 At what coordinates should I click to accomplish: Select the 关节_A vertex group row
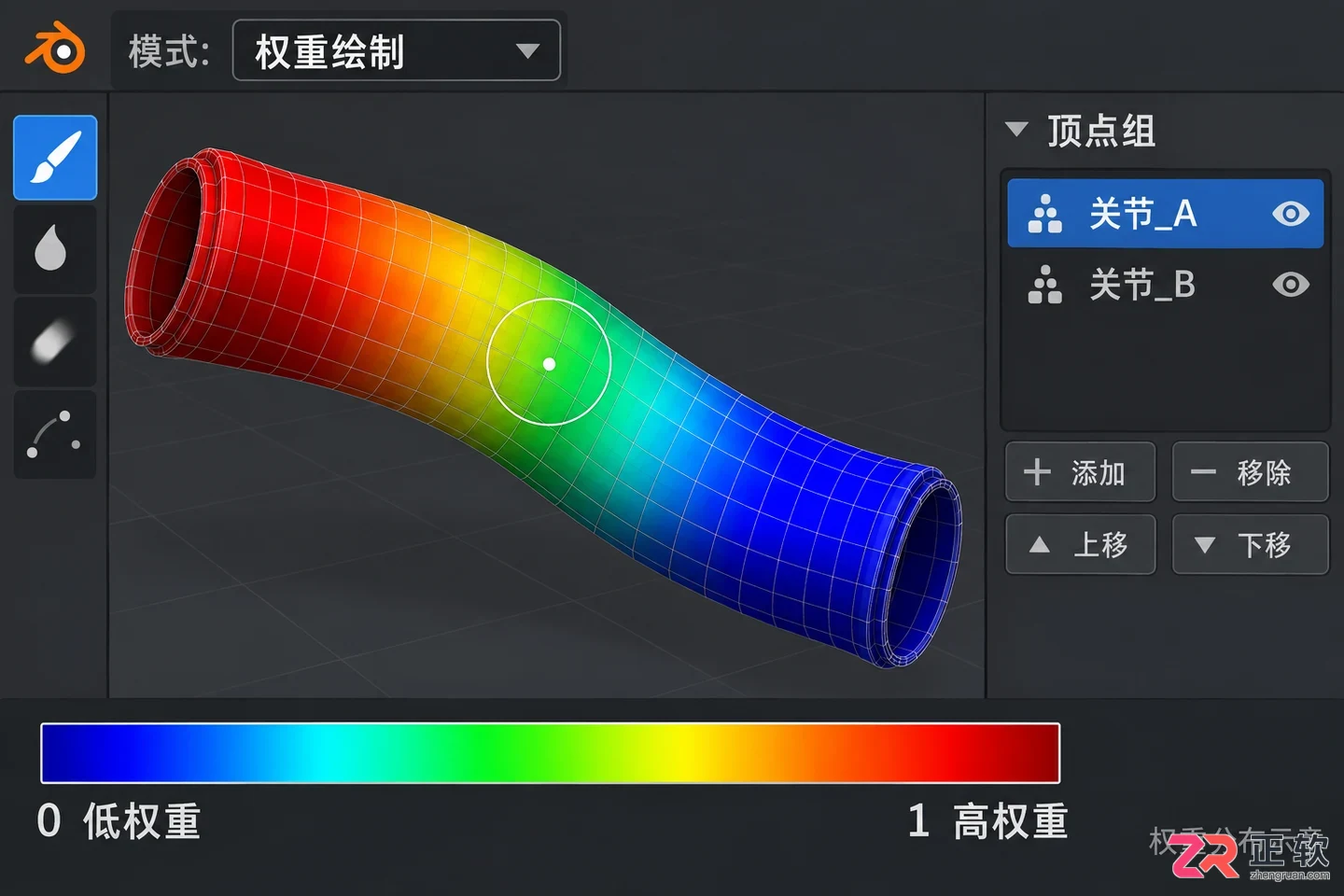[x=1165, y=214]
